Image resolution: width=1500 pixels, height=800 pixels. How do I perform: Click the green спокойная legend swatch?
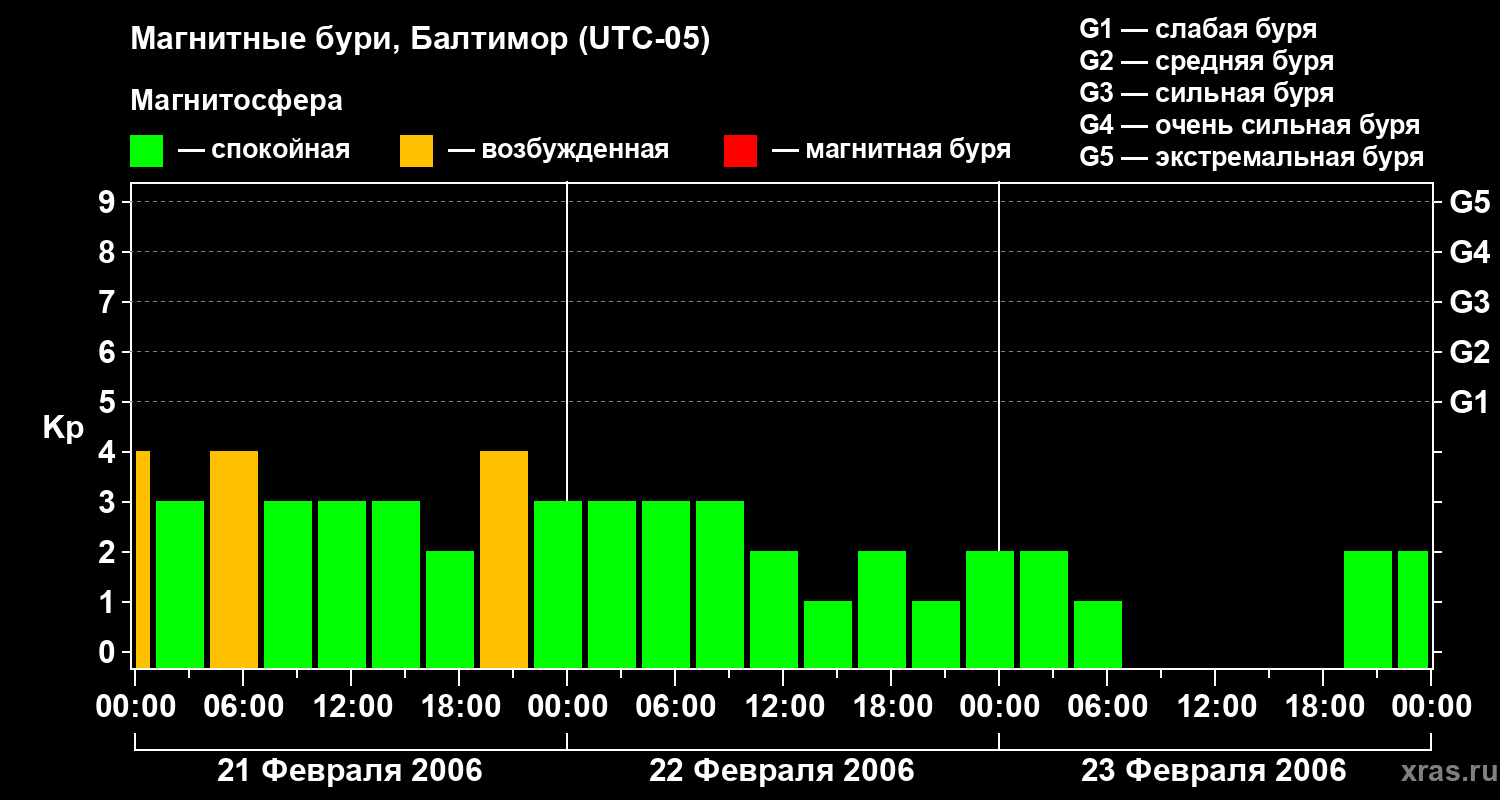146,151
